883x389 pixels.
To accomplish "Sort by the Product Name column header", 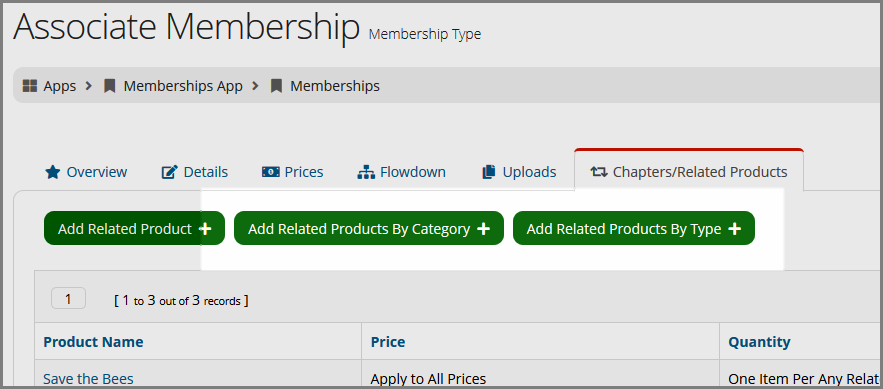I will (93, 342).
